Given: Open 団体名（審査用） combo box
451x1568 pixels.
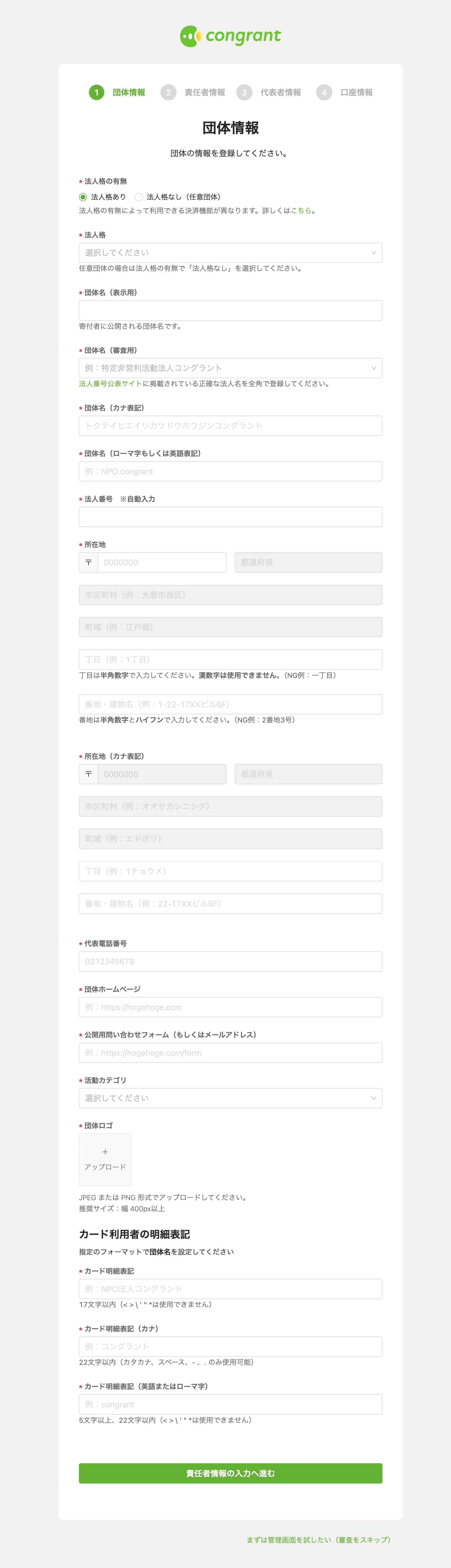Looking at the screenshot, I should pos(231,368).
